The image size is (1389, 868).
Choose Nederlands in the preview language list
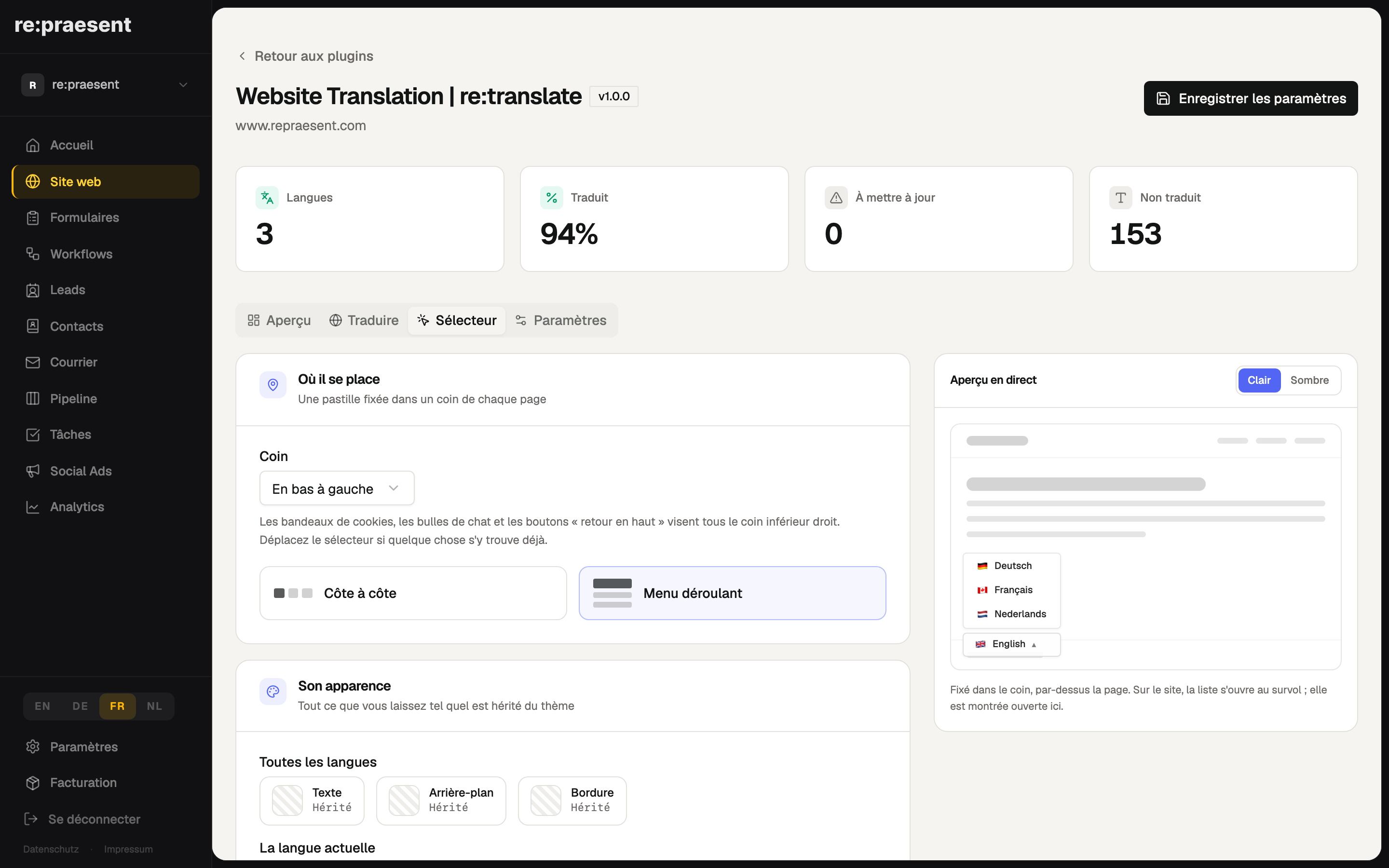click(1011, 614)
